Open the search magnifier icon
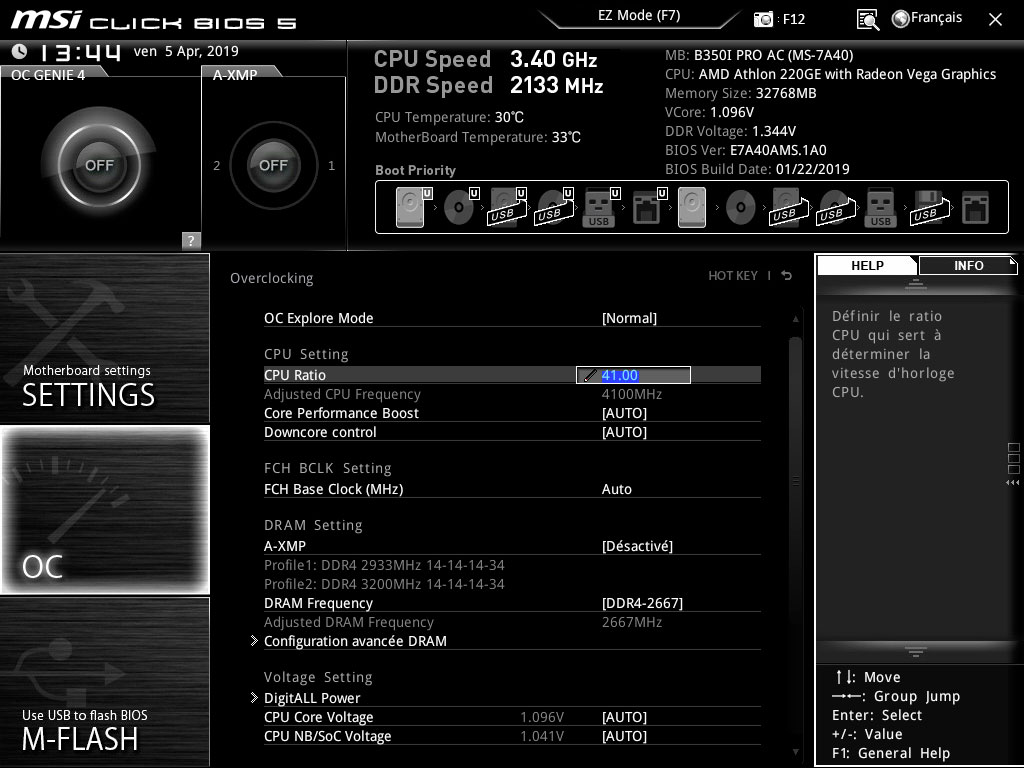Viewport: 1024px width, 768px height. point(868,18)
